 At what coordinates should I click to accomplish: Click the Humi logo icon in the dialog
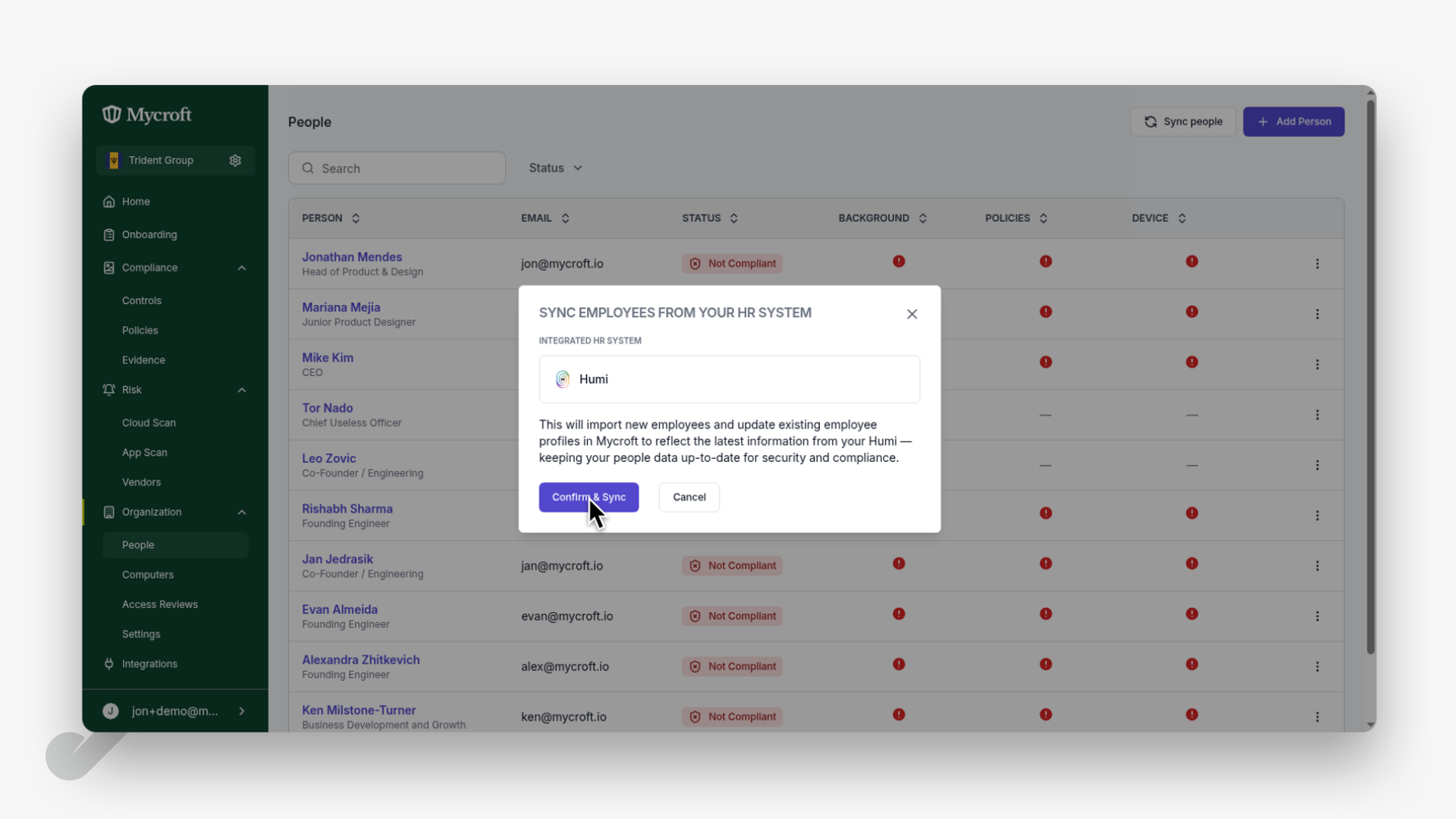[x=563, y=379]
